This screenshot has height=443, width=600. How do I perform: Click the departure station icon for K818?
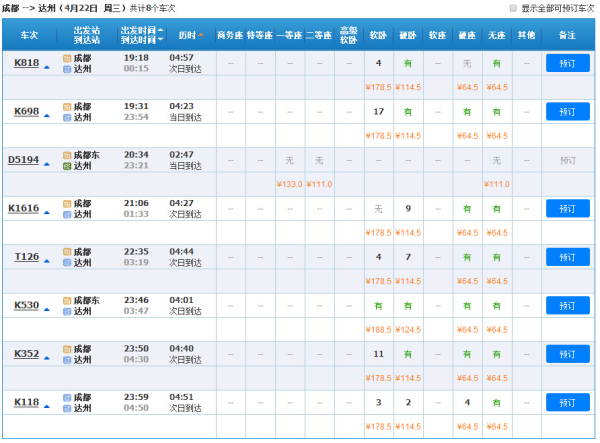(67, 58)
